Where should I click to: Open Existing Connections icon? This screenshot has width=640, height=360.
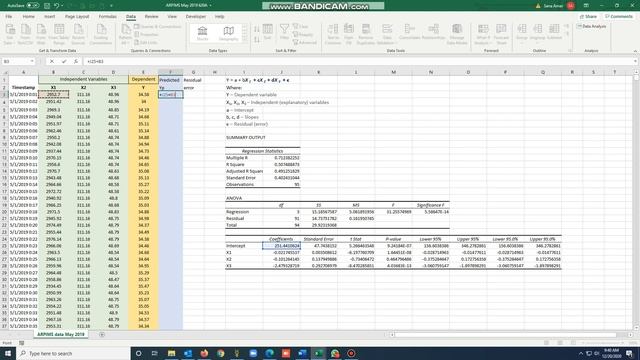click(101, 34)
